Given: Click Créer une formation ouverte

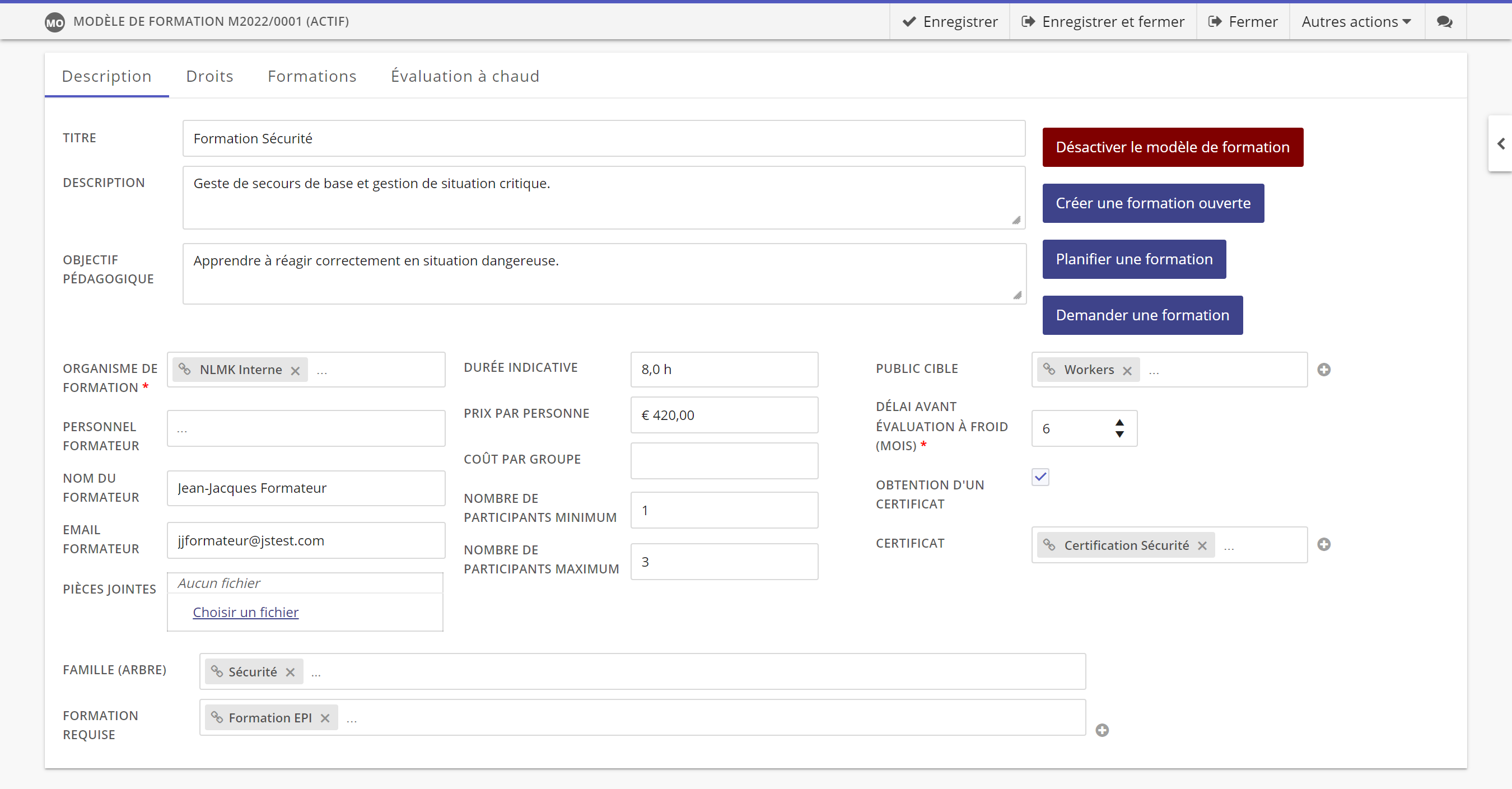Looking at the screenshot, I should (x=1153, y=203).
